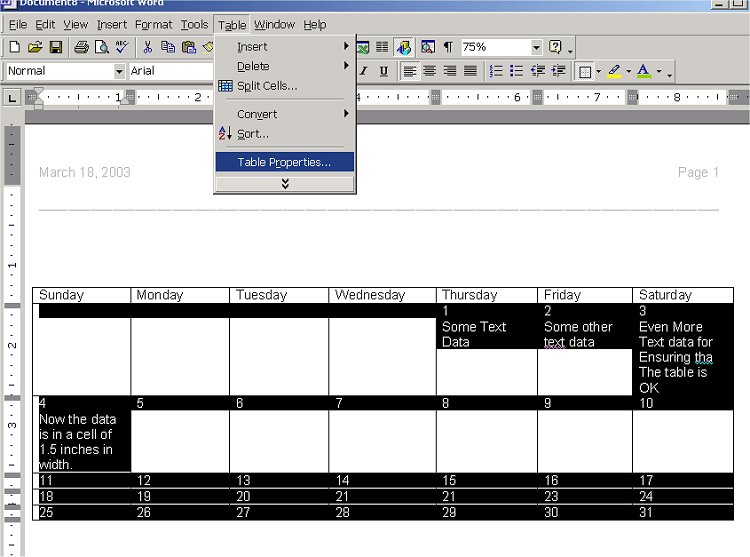Create a new blank document
The width and height of the screenshot is (750, 557).
coord(15,47)
